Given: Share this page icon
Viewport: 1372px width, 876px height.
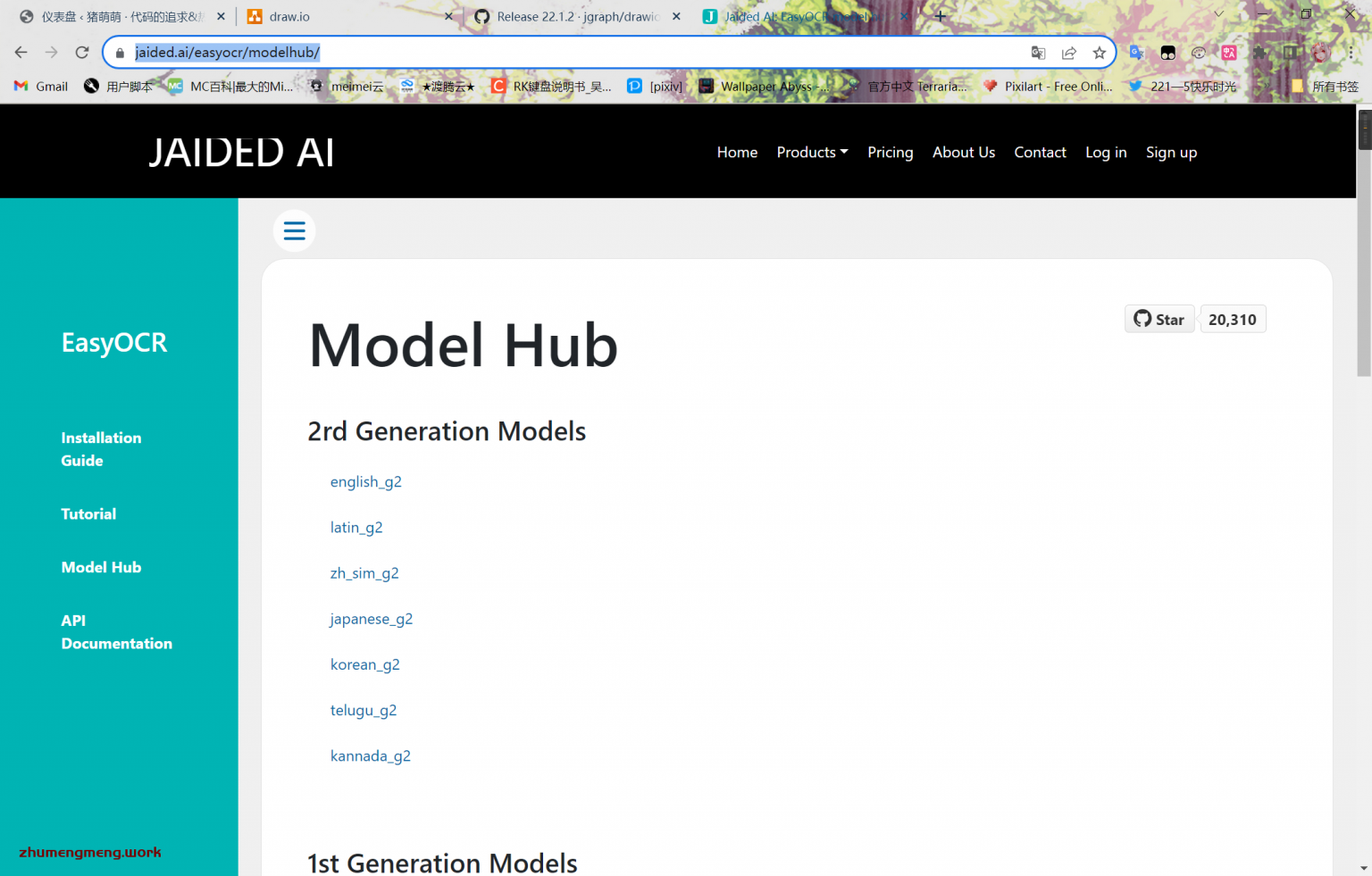Looking at the screenshot, I should point(1068,53).
